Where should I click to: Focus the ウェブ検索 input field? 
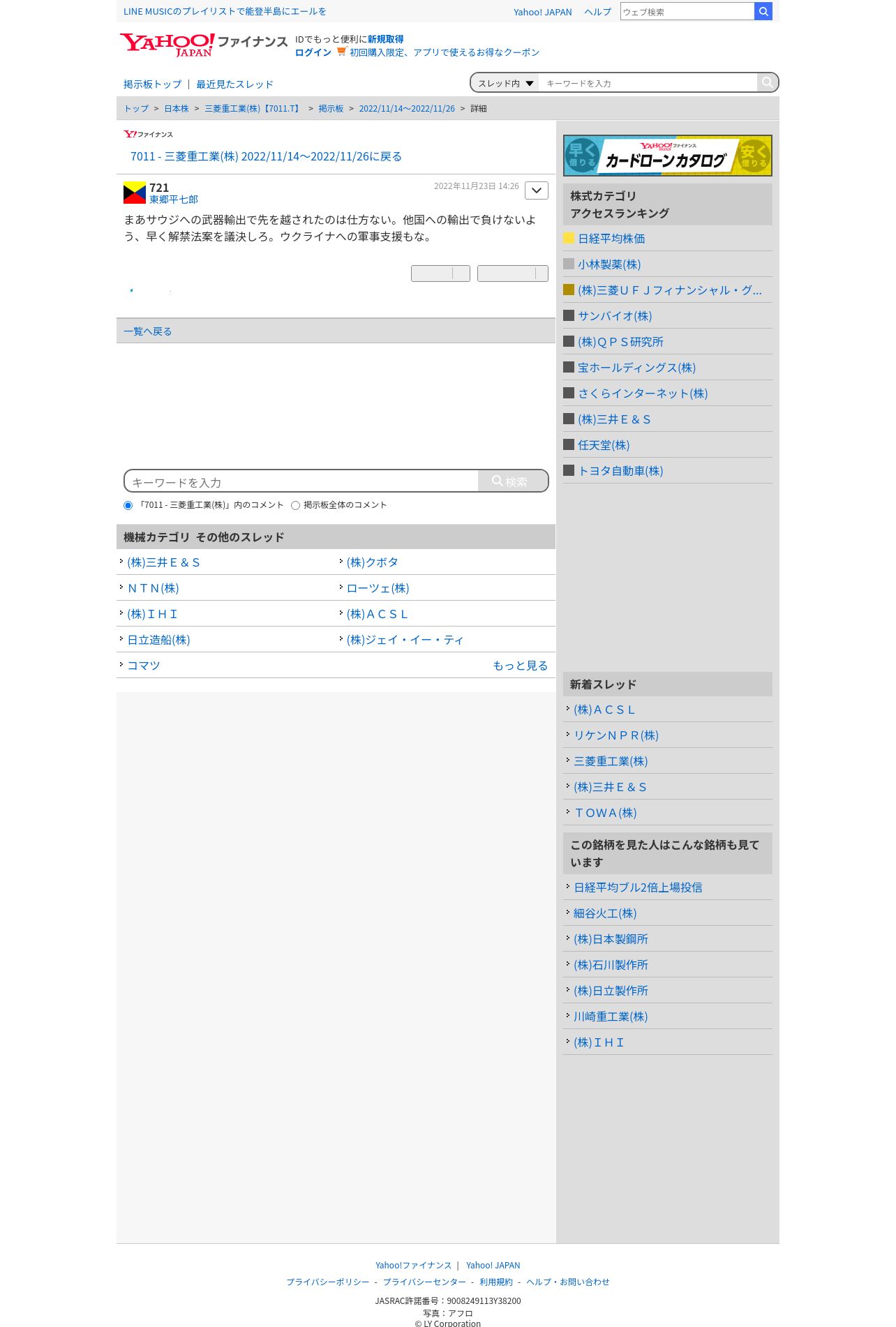[x=687, y=11]
